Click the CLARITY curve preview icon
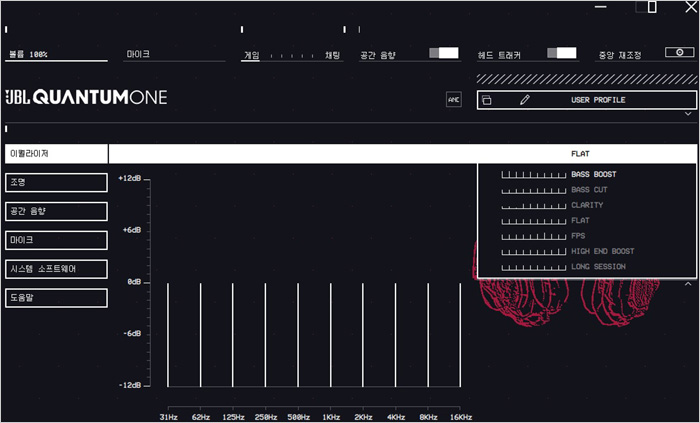The width and height of the screenshot is (700, 423). coord(533,205)
